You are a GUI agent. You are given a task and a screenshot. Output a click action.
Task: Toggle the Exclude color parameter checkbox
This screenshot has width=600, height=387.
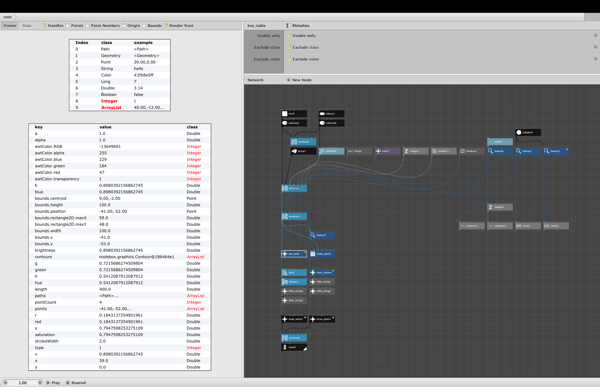(289, 59)
